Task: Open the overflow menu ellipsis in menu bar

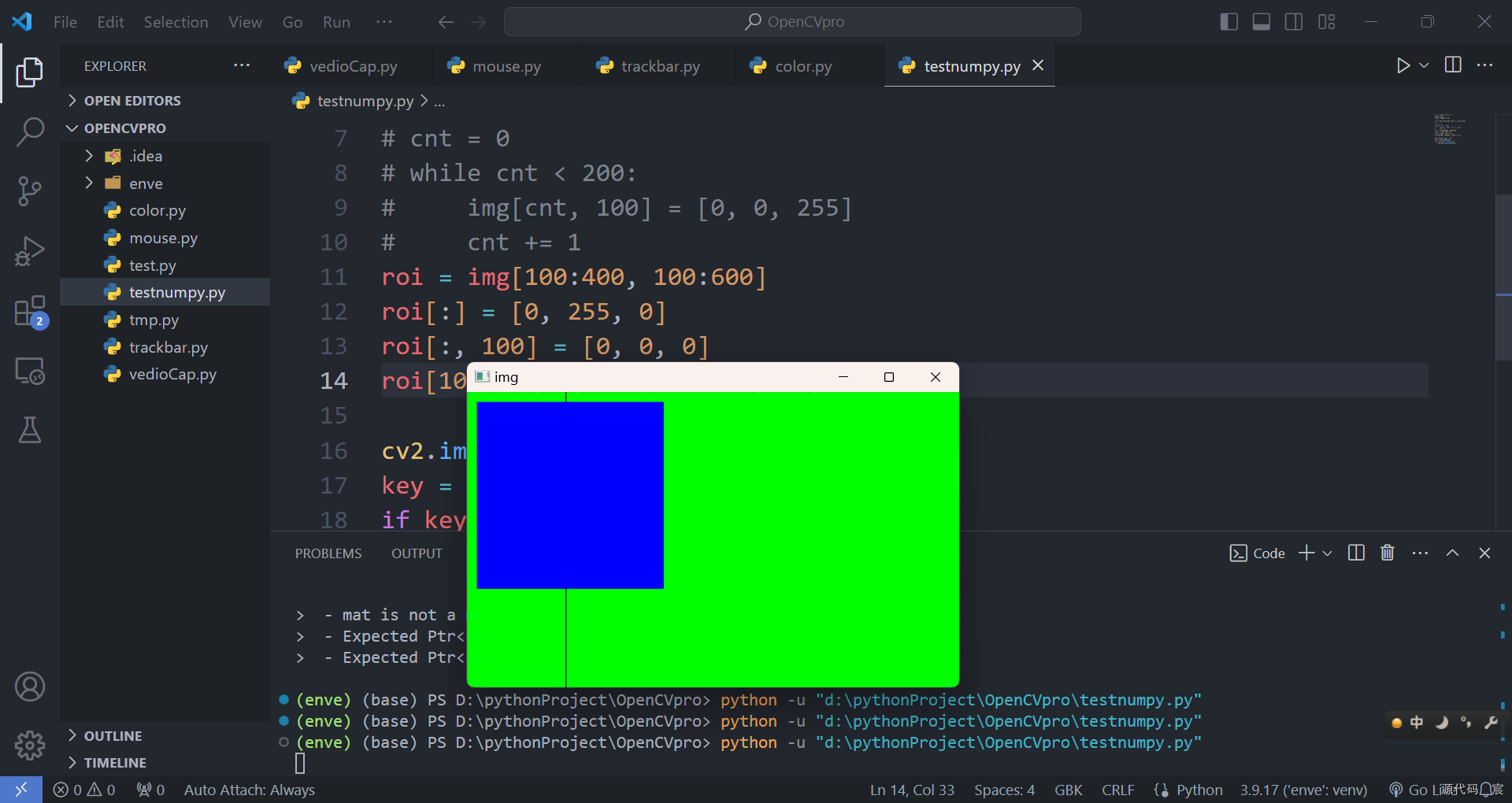Action: point(384,22)
